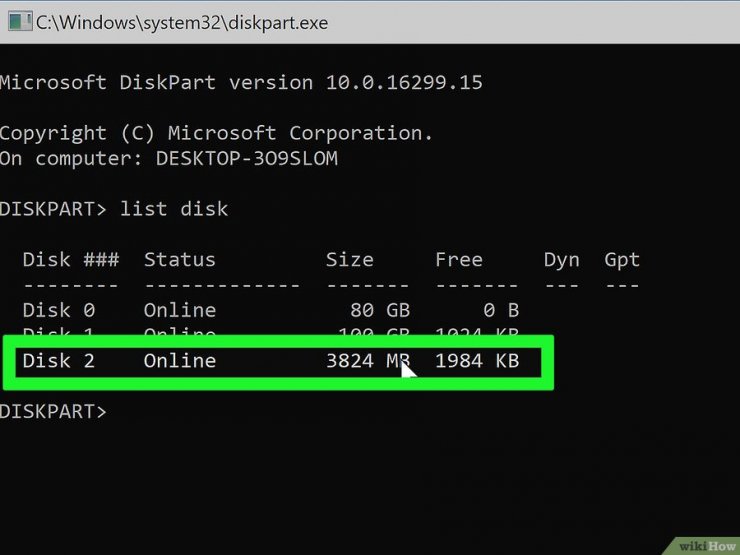Click the diskpart window icon in title bar
The width and height of the screenshot is (740, 555).
[x=20, y=22]
